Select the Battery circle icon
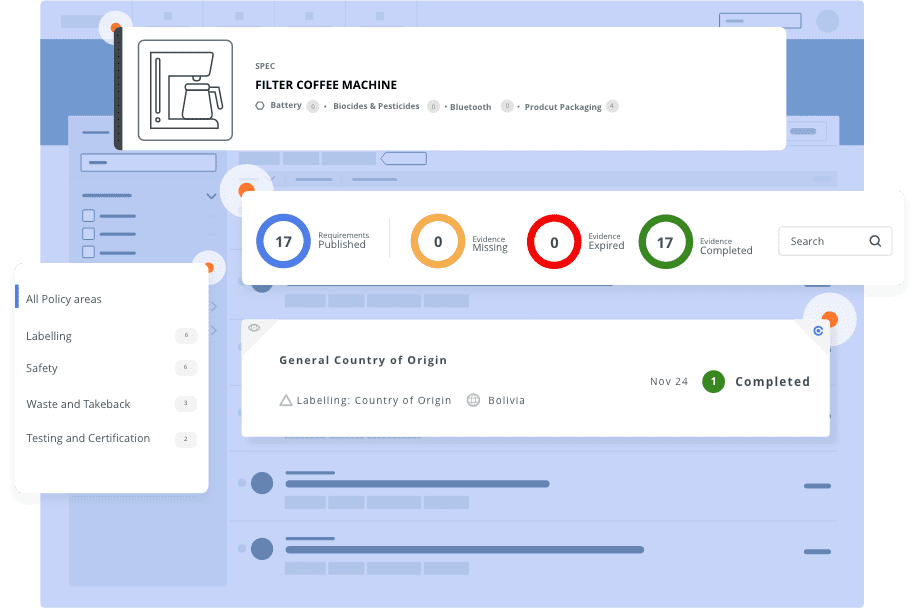 260,106
